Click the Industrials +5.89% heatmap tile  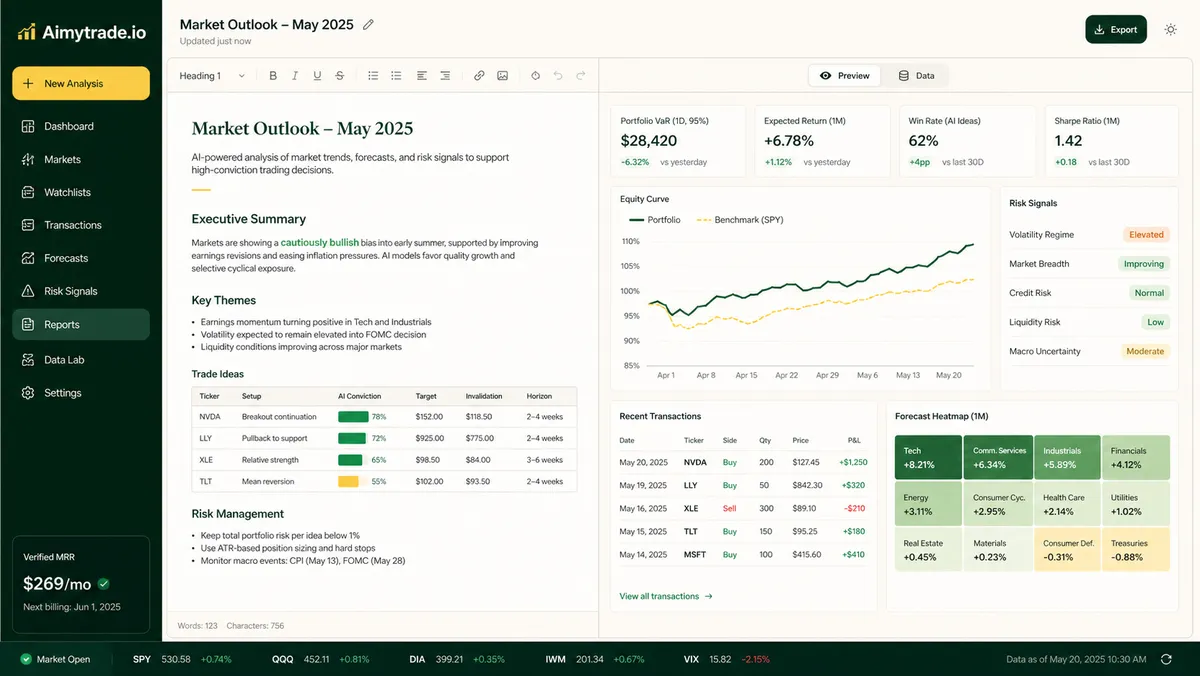pos(1067,458)
